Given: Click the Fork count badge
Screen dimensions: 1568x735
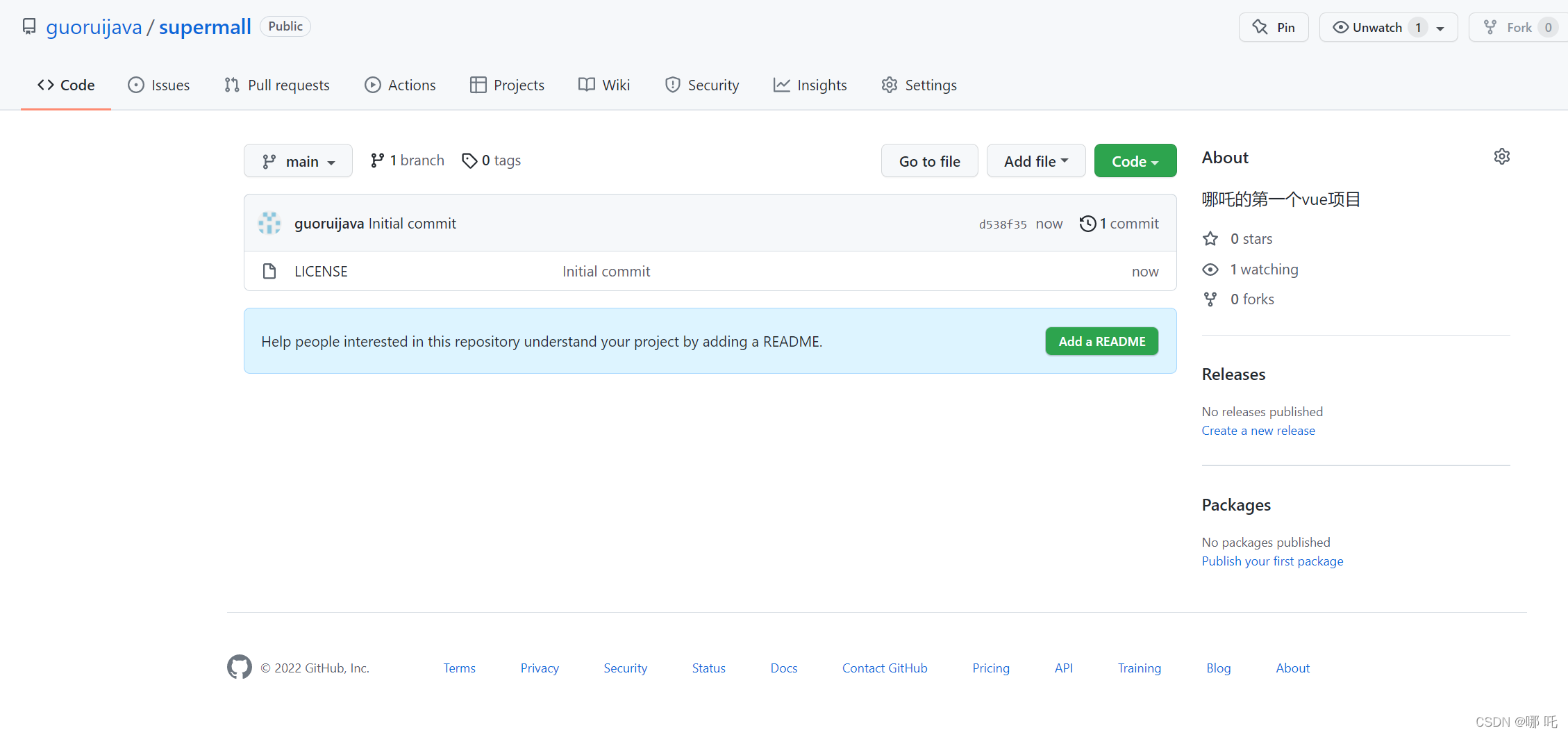Looking at the screenshot, I should [x=1548, y=28].
